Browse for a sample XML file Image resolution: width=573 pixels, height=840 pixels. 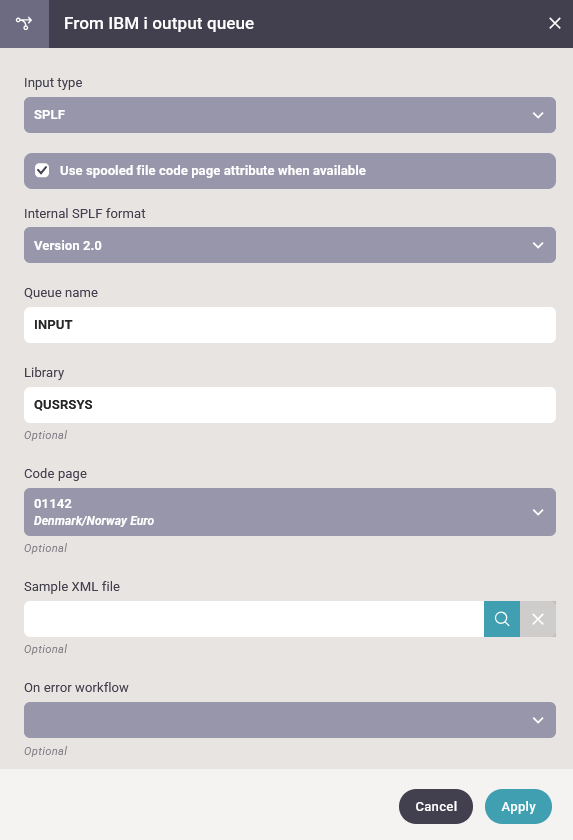click(502, 619)
